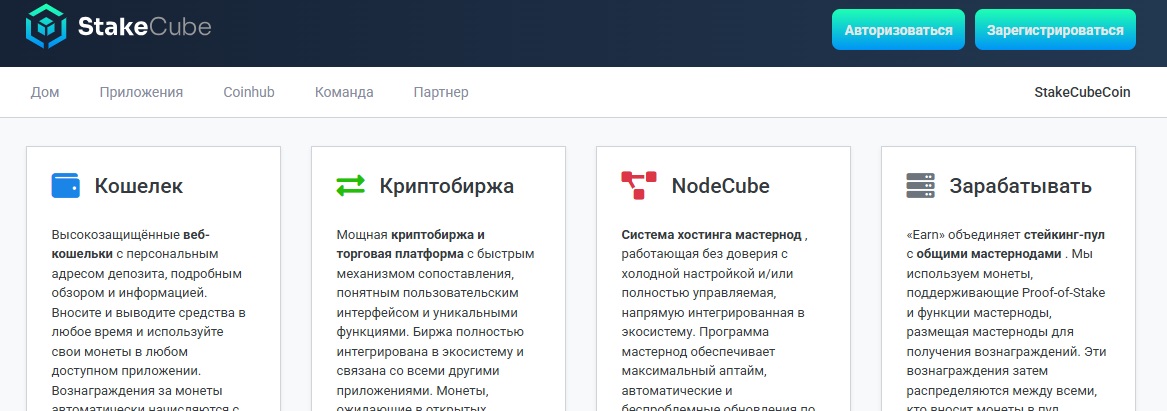
Task: Click bold text Система хостинга мастернод
Action: [x=712, y=235]
